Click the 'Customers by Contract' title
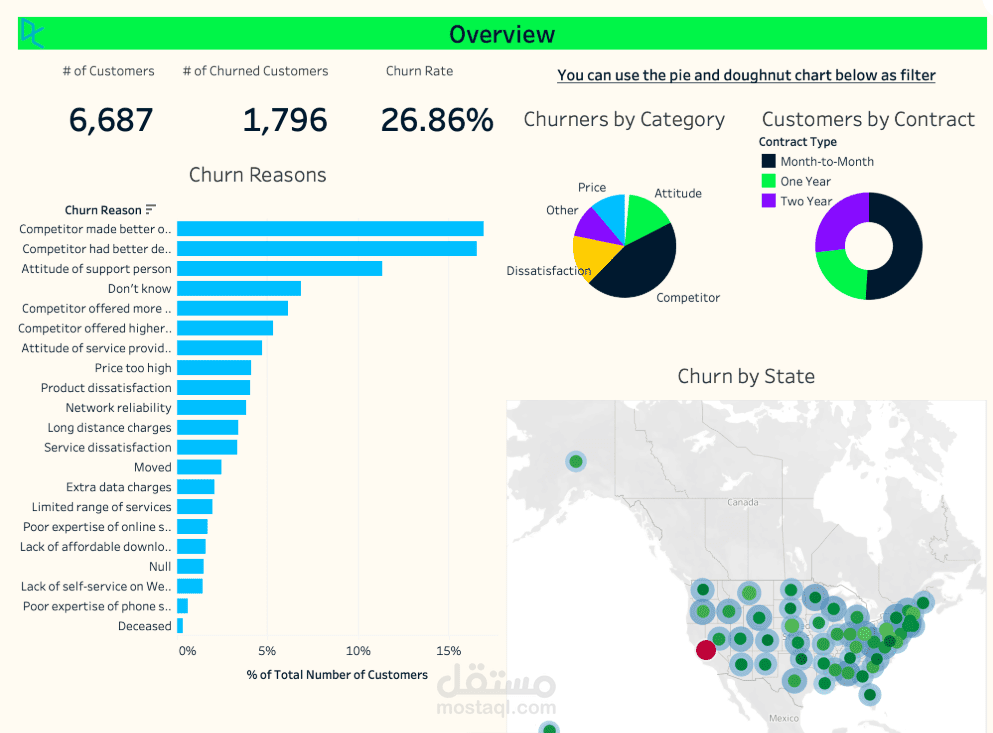 pyautogui.click(x=868, y=119)
